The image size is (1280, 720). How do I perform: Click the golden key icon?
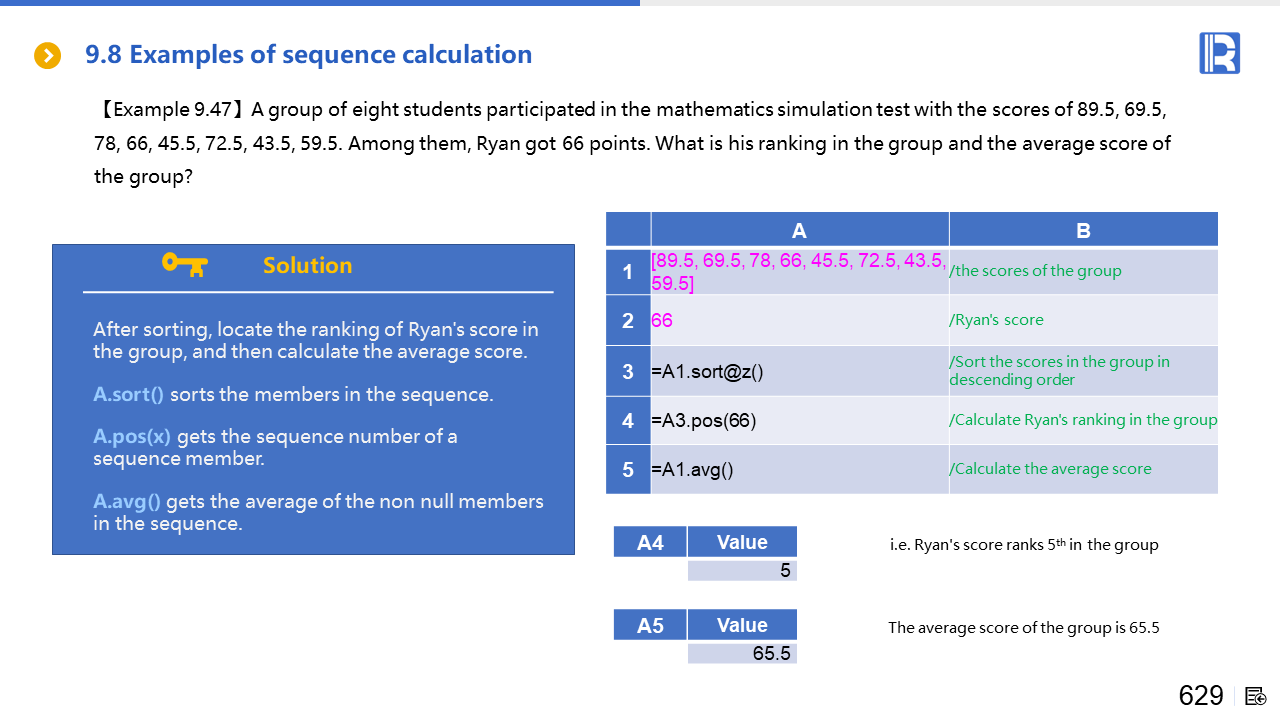click(184, 264)
